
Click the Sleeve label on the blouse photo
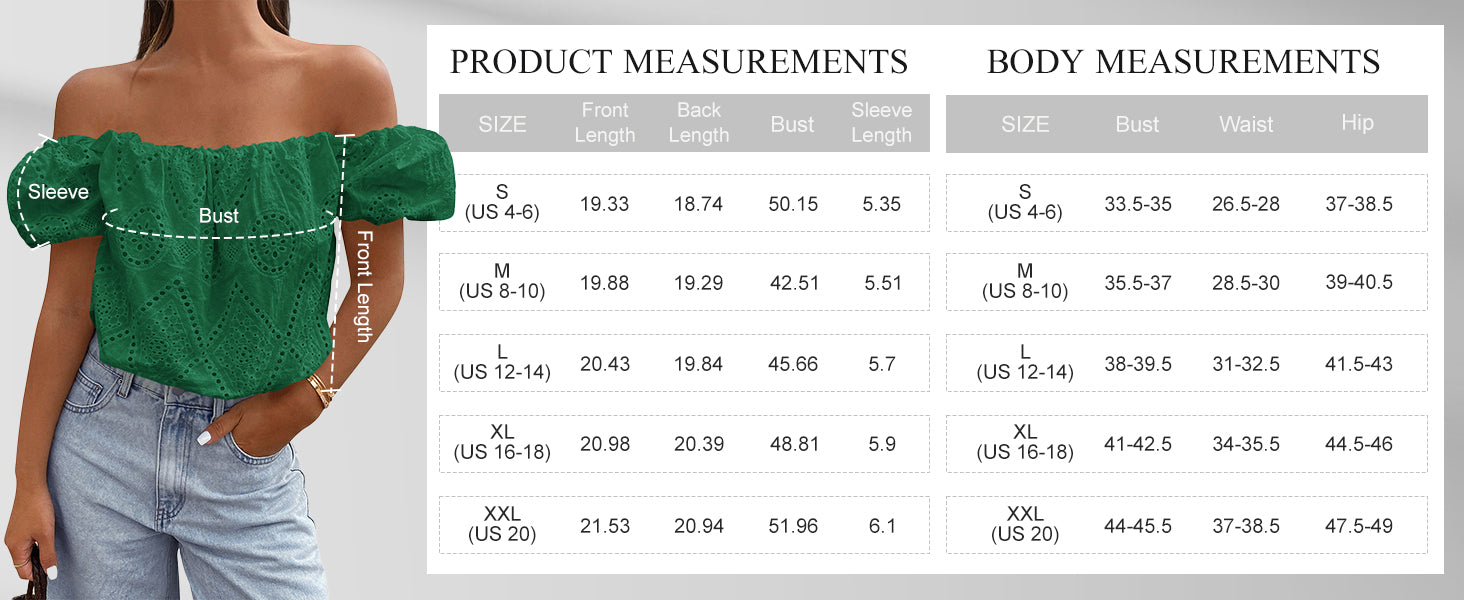tap(58, 192)
